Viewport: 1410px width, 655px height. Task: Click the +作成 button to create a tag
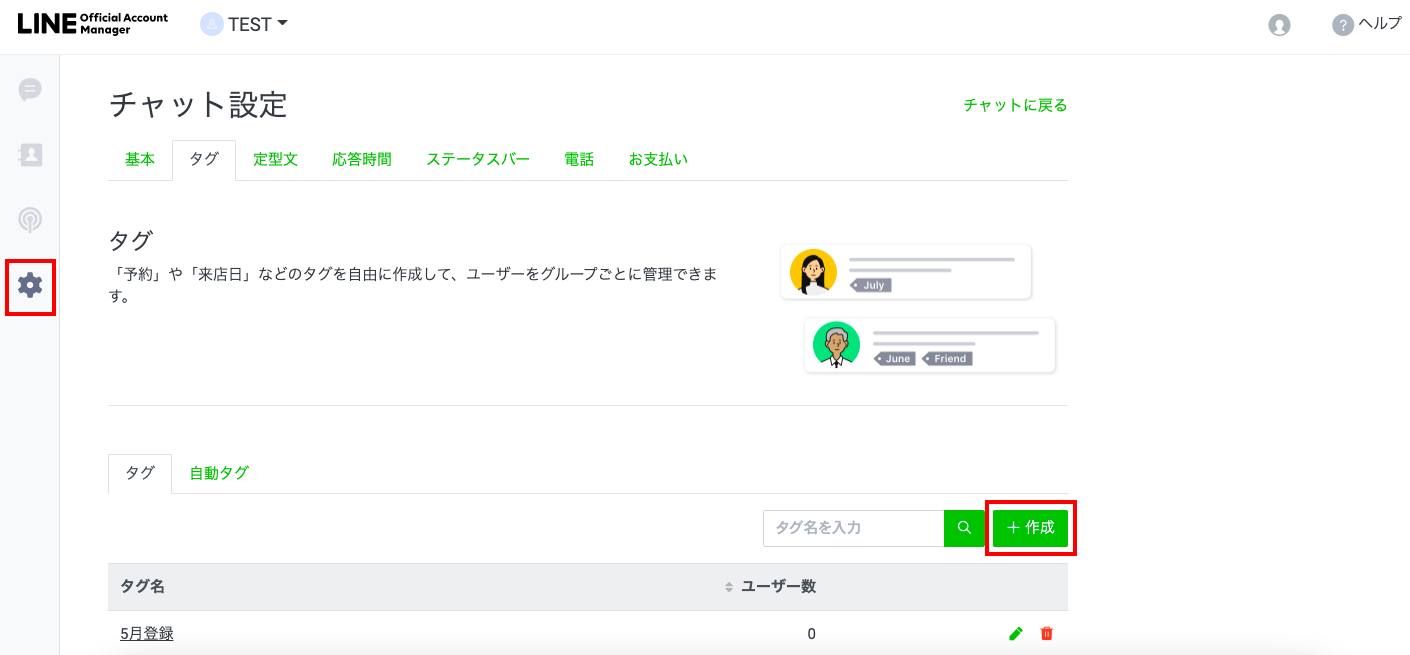(x=1030, y=528)
